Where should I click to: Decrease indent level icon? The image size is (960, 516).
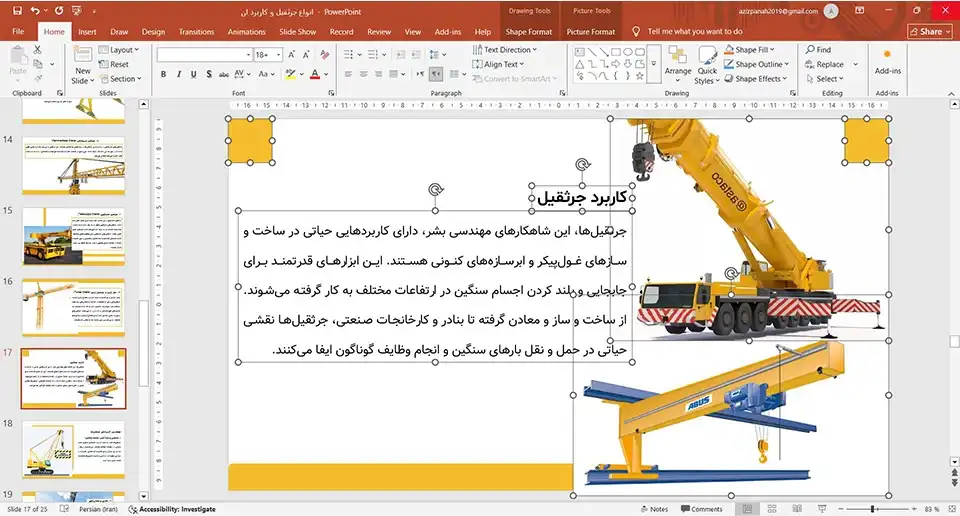click(400, 54)
